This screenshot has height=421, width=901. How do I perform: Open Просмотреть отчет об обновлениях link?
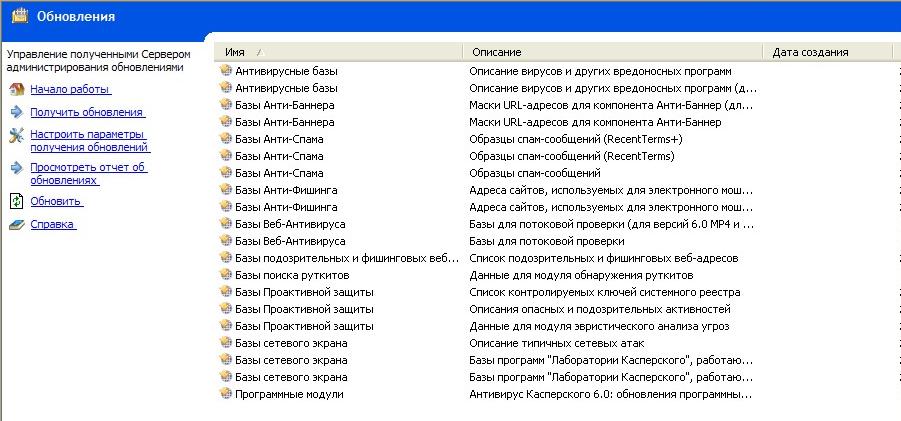88,174
